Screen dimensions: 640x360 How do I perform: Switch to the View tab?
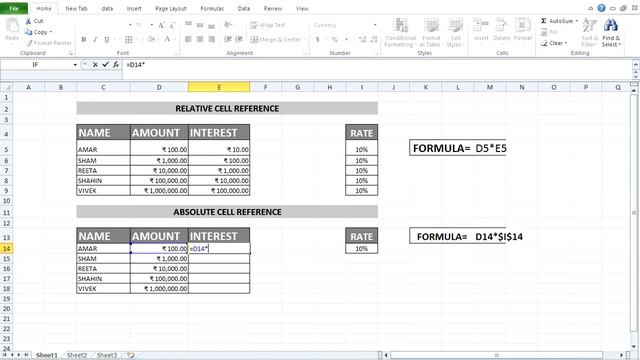click(302, 9)
